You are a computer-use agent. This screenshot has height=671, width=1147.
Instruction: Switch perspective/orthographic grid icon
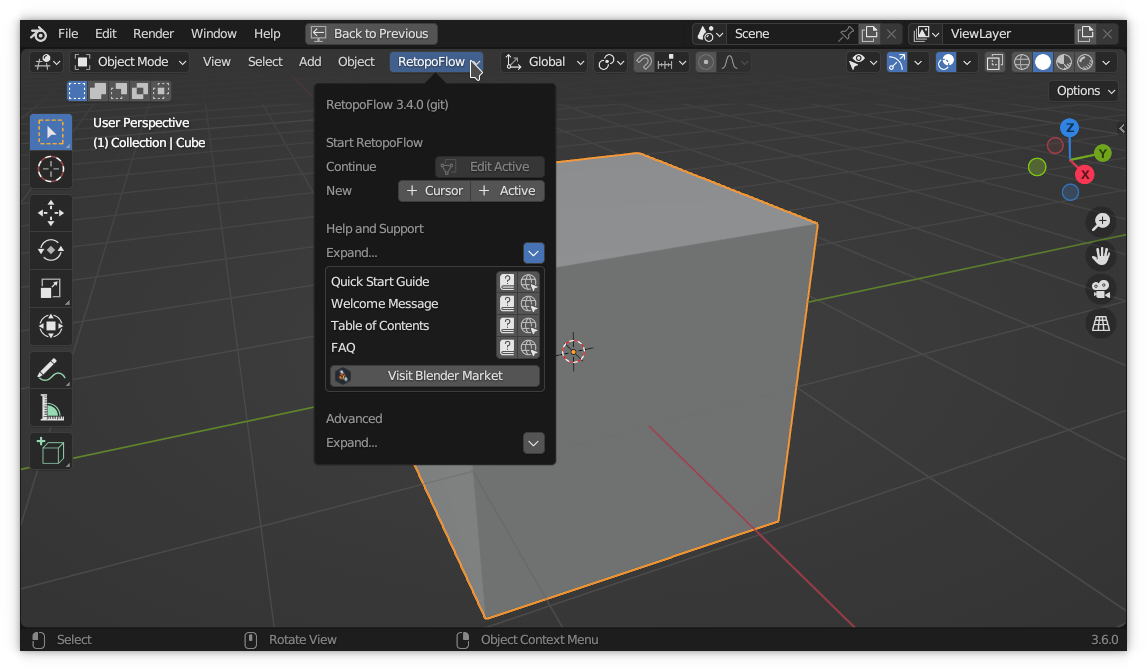1101,323
